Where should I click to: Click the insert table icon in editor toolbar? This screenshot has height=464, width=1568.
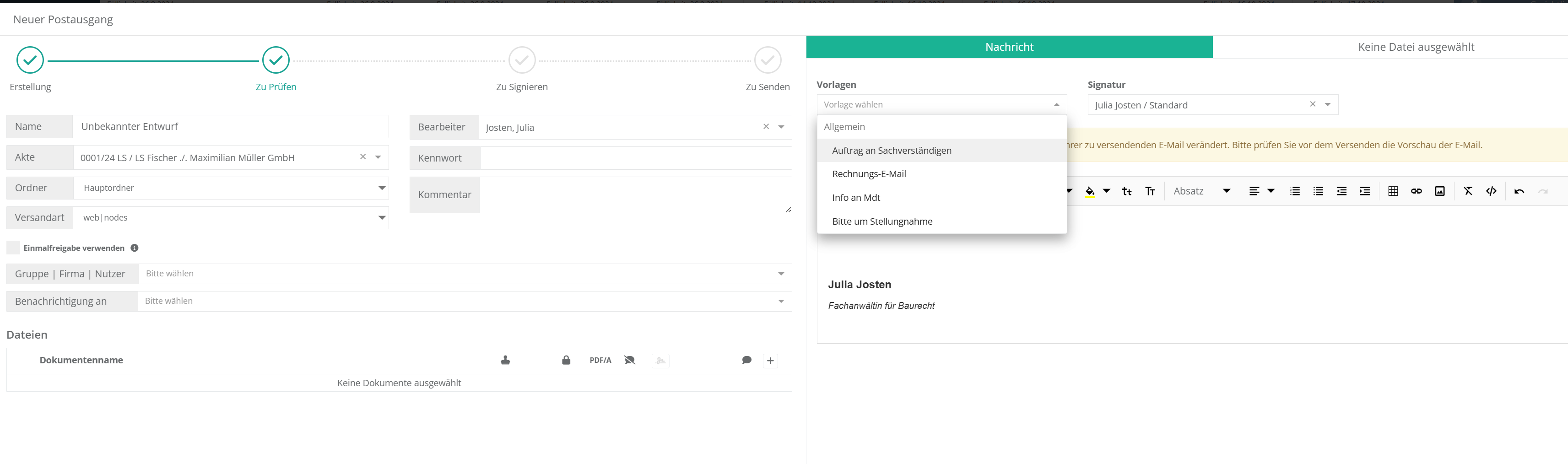tap(1393, 191)
